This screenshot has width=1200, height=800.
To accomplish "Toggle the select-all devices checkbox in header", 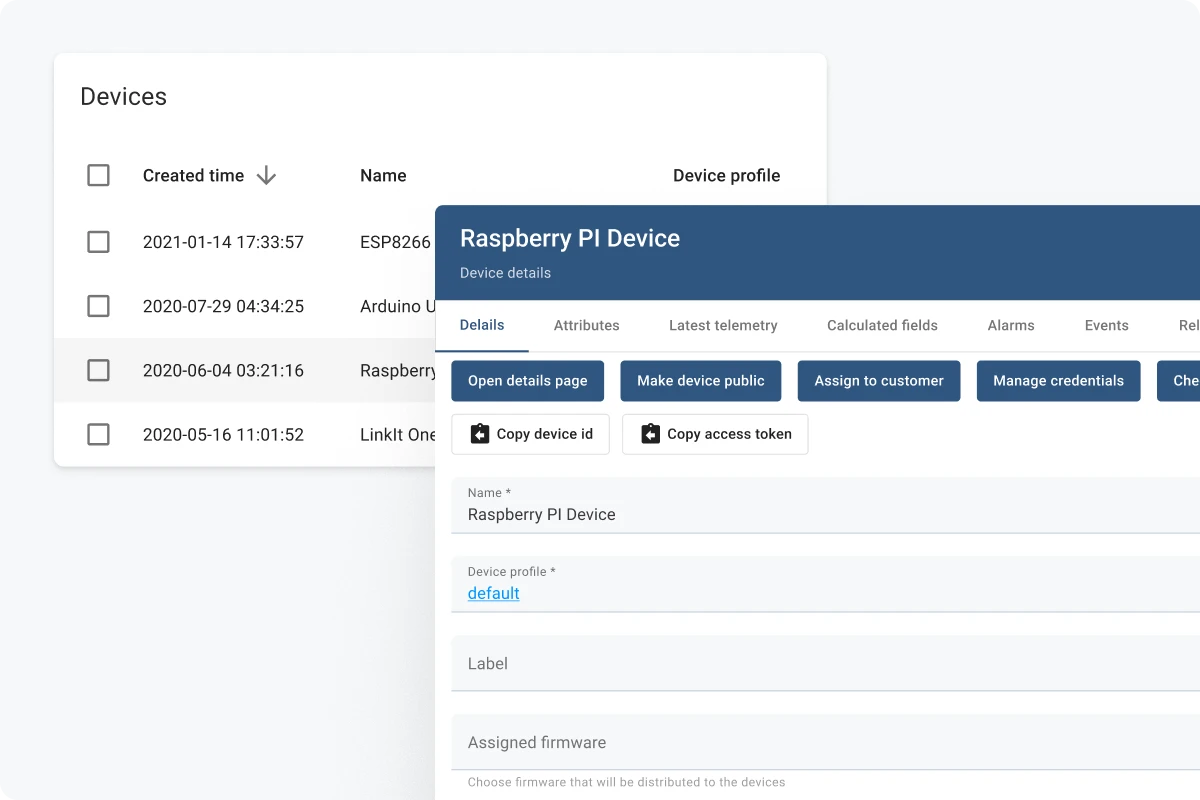I will pos(98,176).
